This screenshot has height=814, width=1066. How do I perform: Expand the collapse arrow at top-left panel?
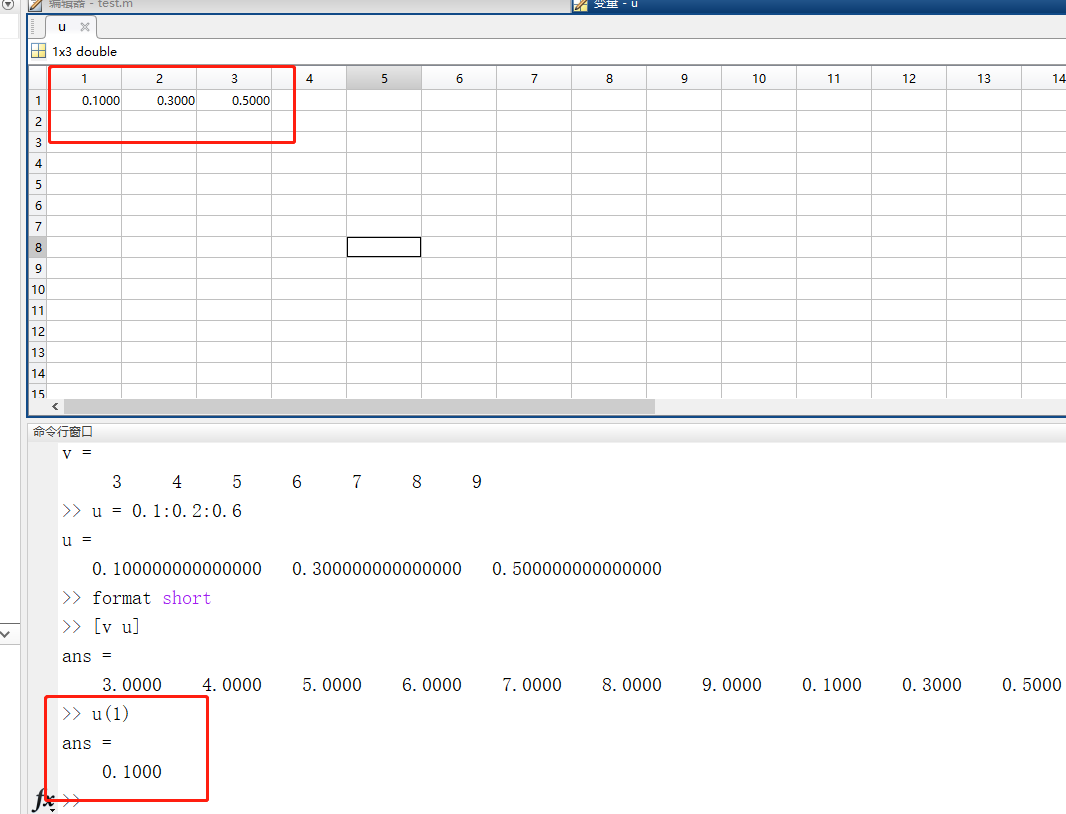pos(7,4)
